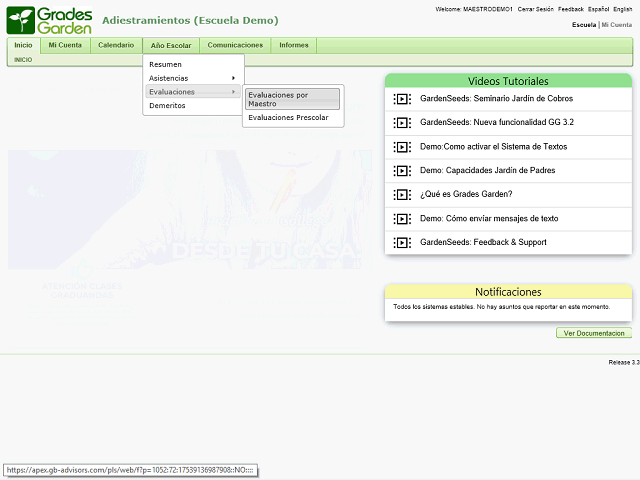
Task: Expand the Asistencias submenu
Action: coord(192,78)
